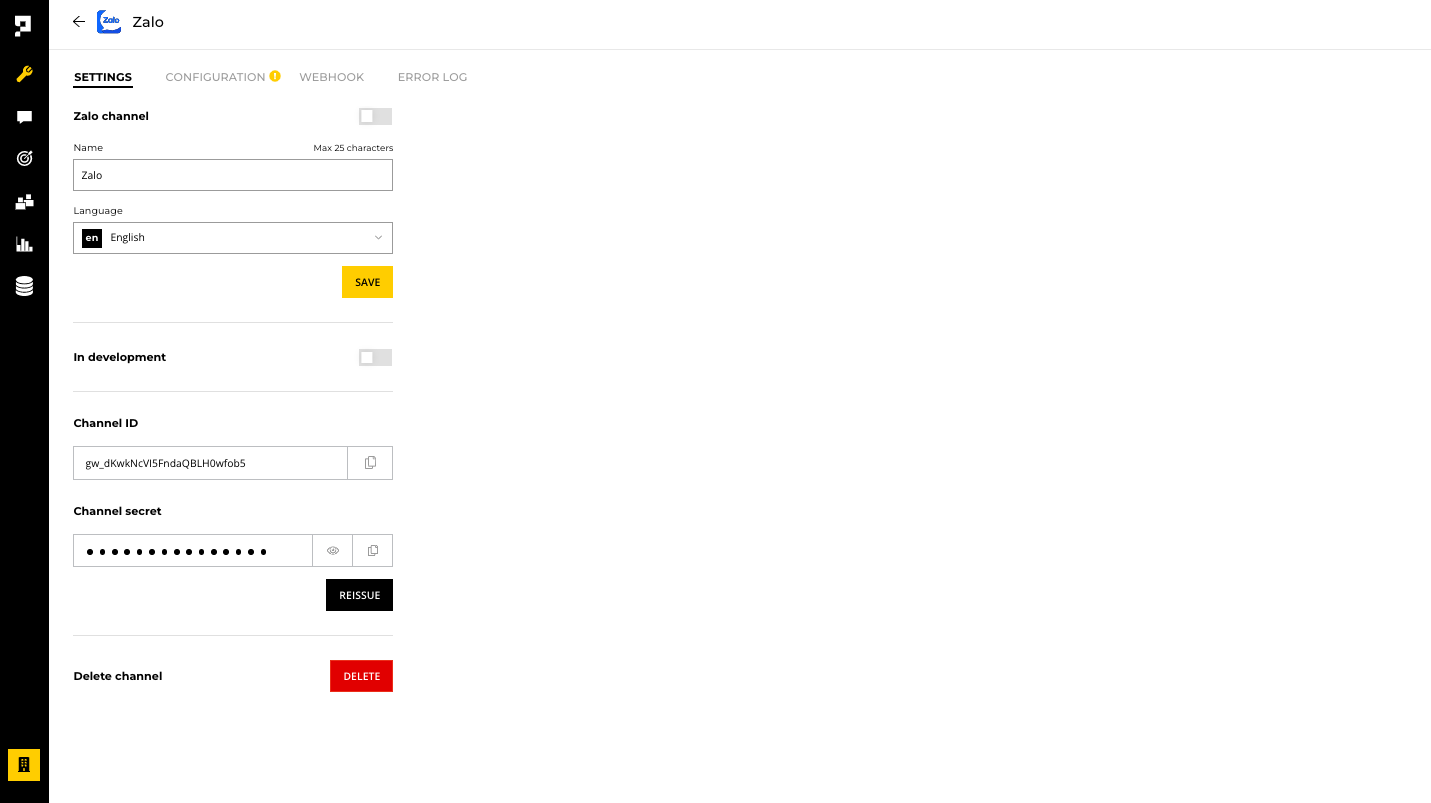
Task: Copy the Channel ID value
Action: [x=370, y=463]
